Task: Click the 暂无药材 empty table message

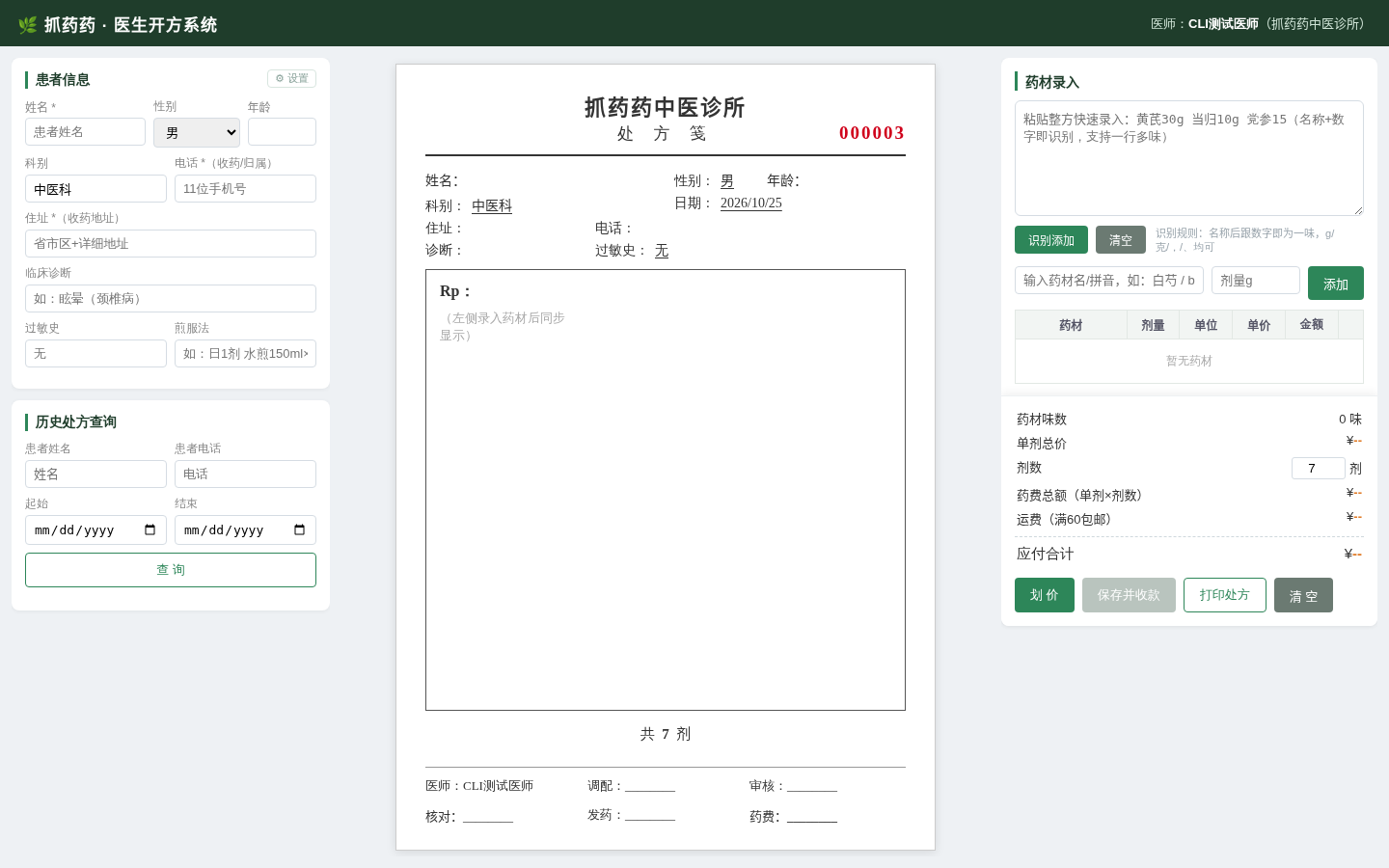Action: click(1189, 361)
